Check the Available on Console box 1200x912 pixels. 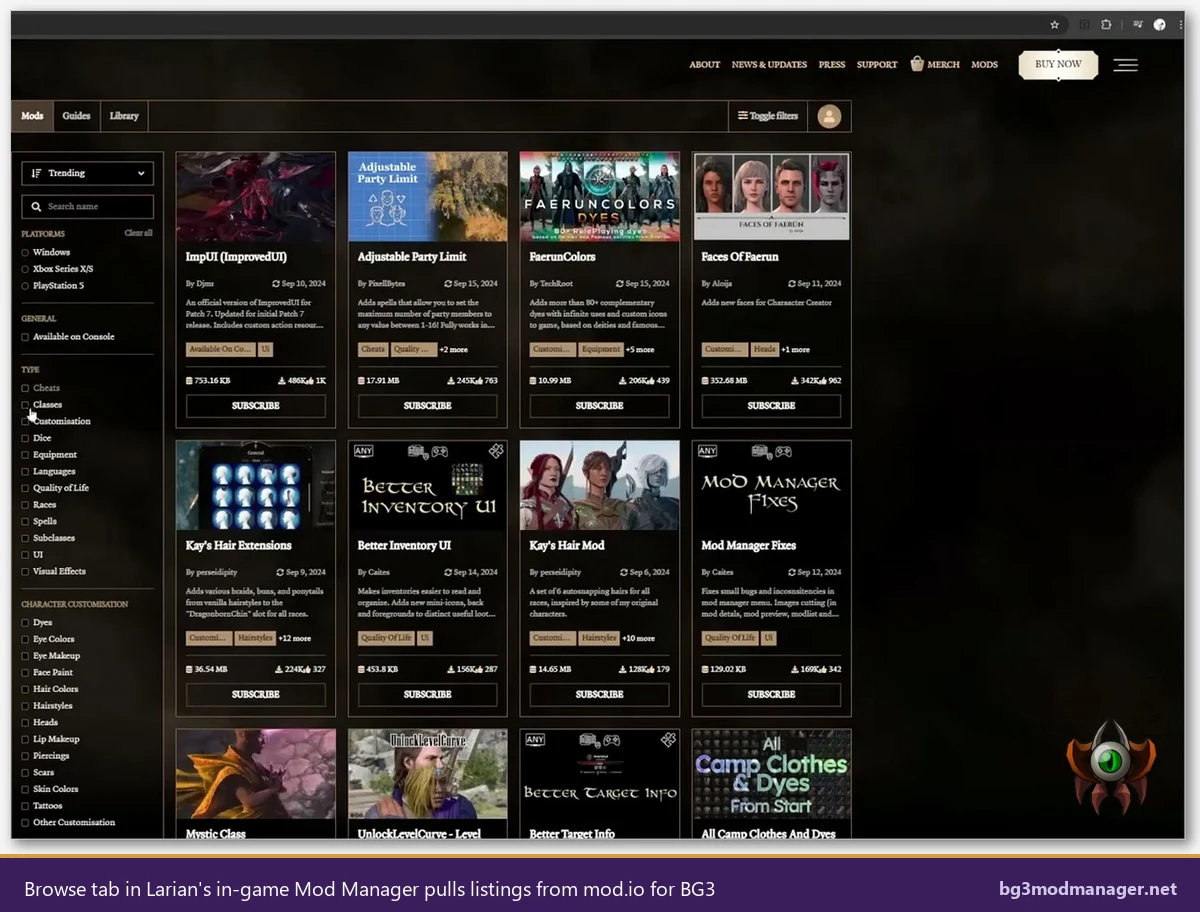click(26, 337)
